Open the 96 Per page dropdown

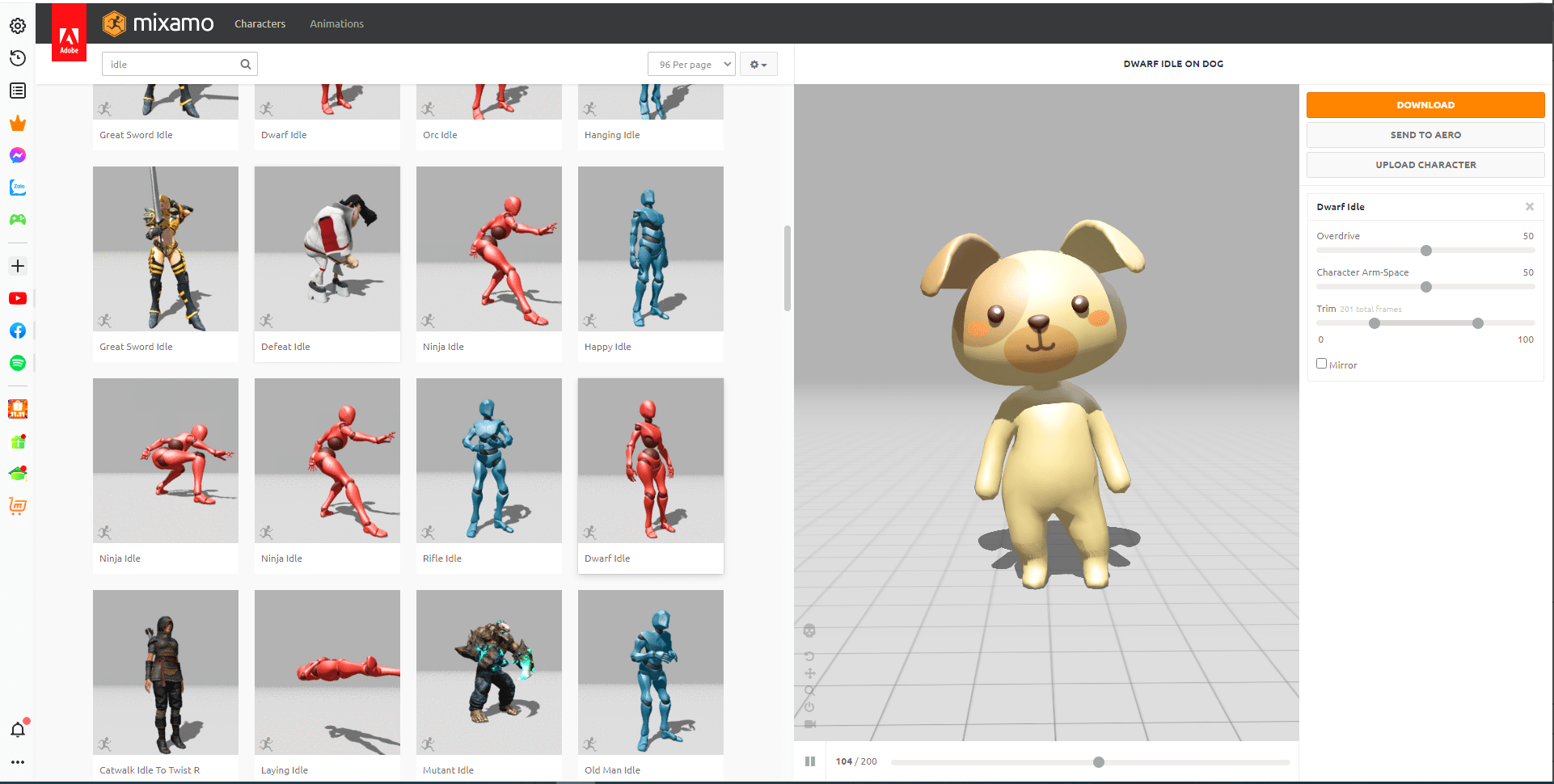tap(690, 63)
